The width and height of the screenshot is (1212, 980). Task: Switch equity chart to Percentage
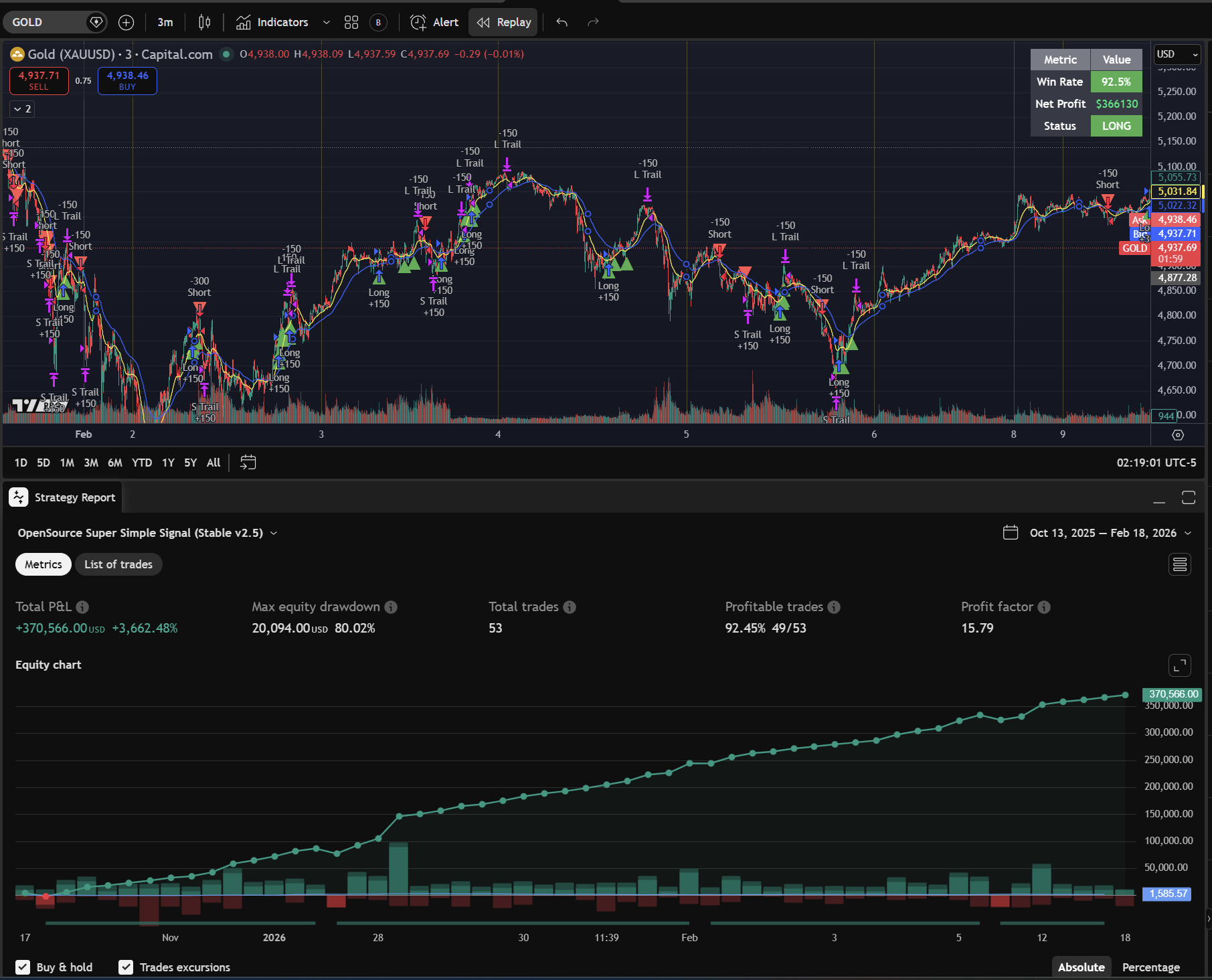coord(1150,967)
